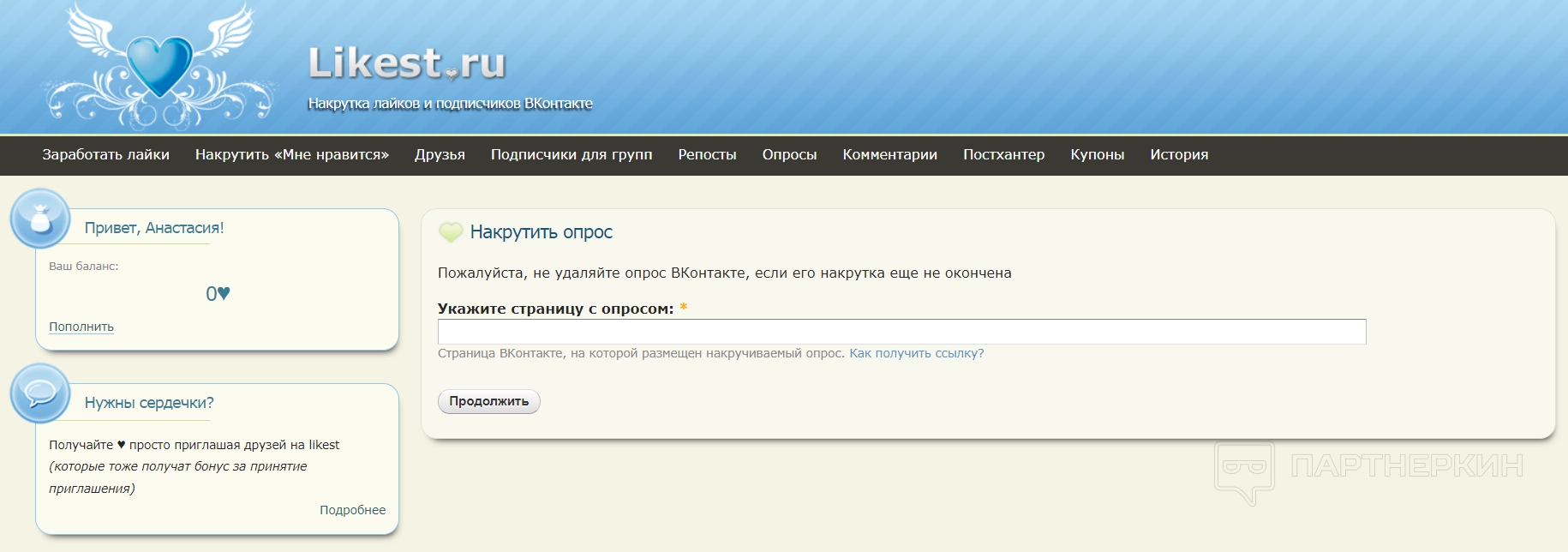Open Подписчики для групп section
The width and height of the screenshot is (1568, 552).
(x=572, y=155)
